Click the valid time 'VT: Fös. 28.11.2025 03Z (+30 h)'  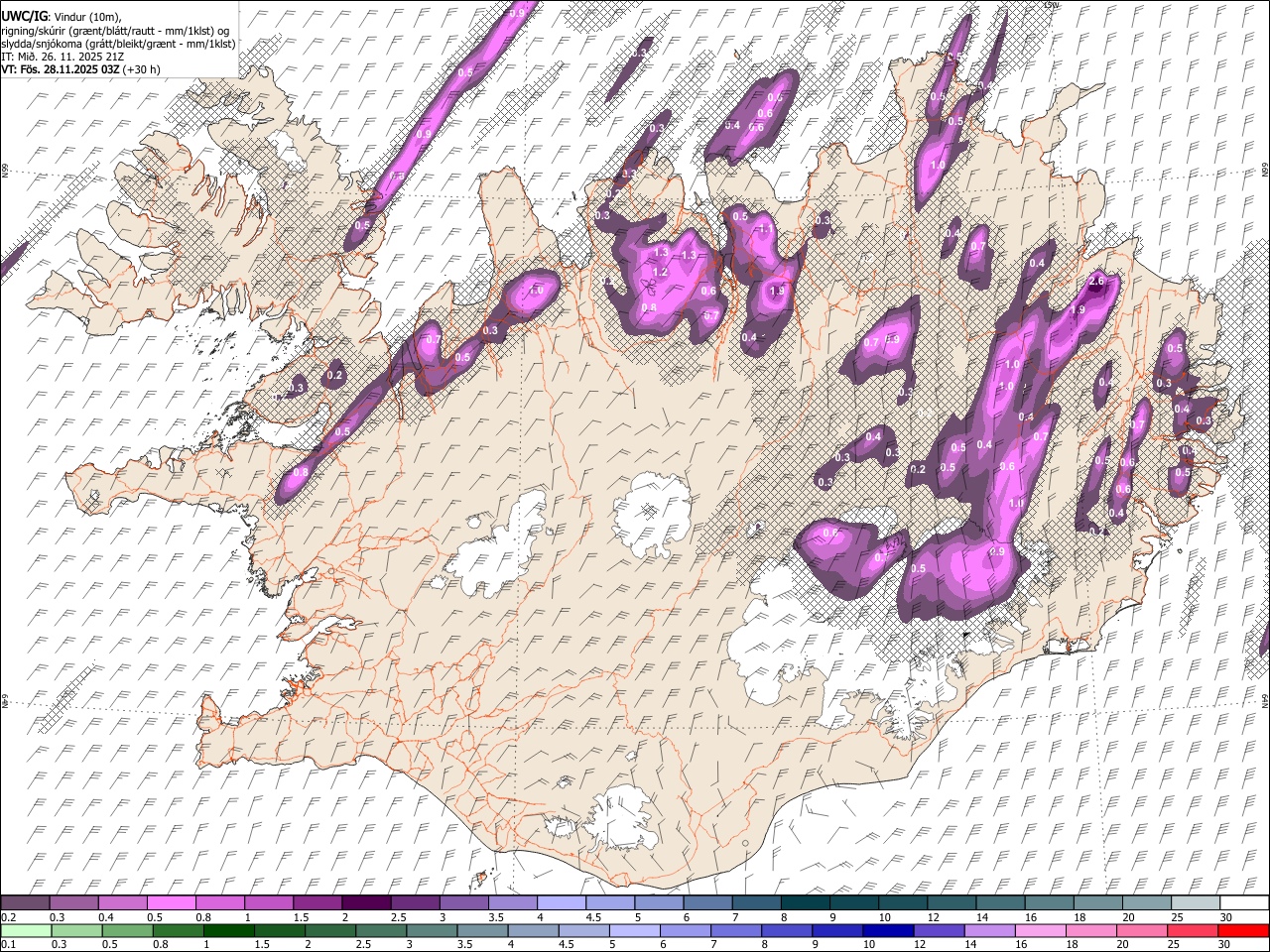(x=80, y=69)
